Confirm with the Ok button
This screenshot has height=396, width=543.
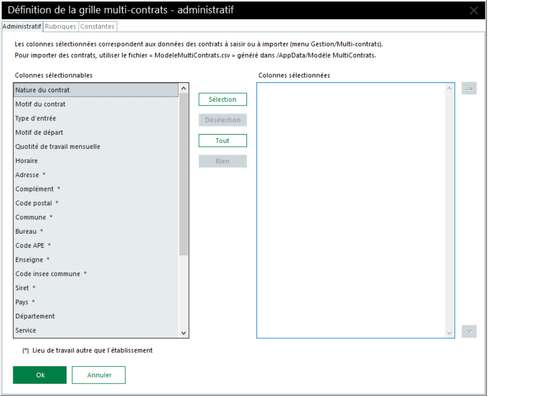40,375
